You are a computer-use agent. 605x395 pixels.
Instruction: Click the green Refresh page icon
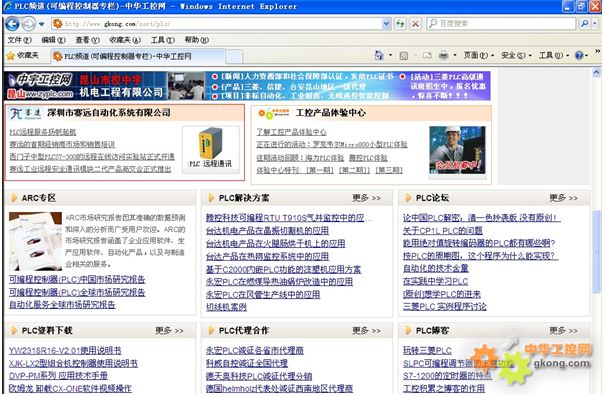(x=400, y=24)
